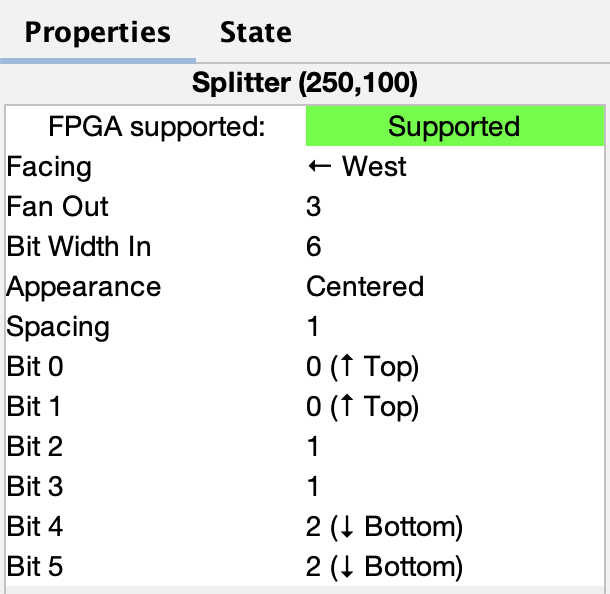Select the Bit Width In label
This screenshot has height=594, width=610.
click(79, 247)
